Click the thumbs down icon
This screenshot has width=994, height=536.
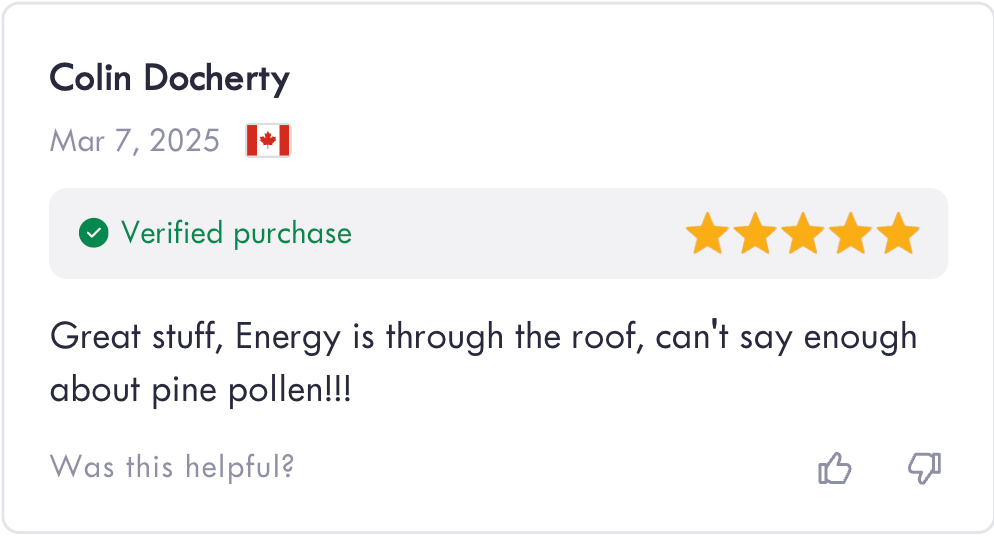(924, 467)
